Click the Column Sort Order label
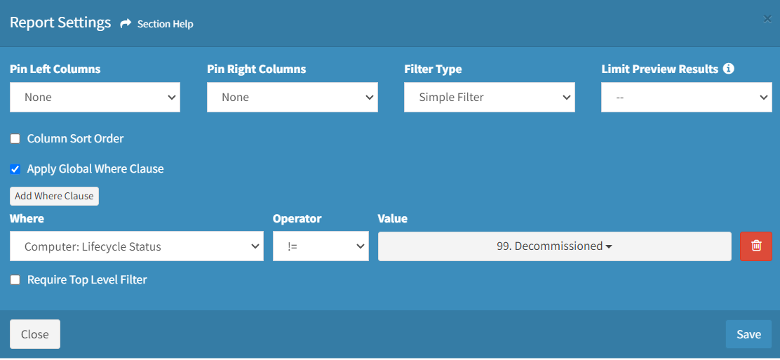 (76, 139)
